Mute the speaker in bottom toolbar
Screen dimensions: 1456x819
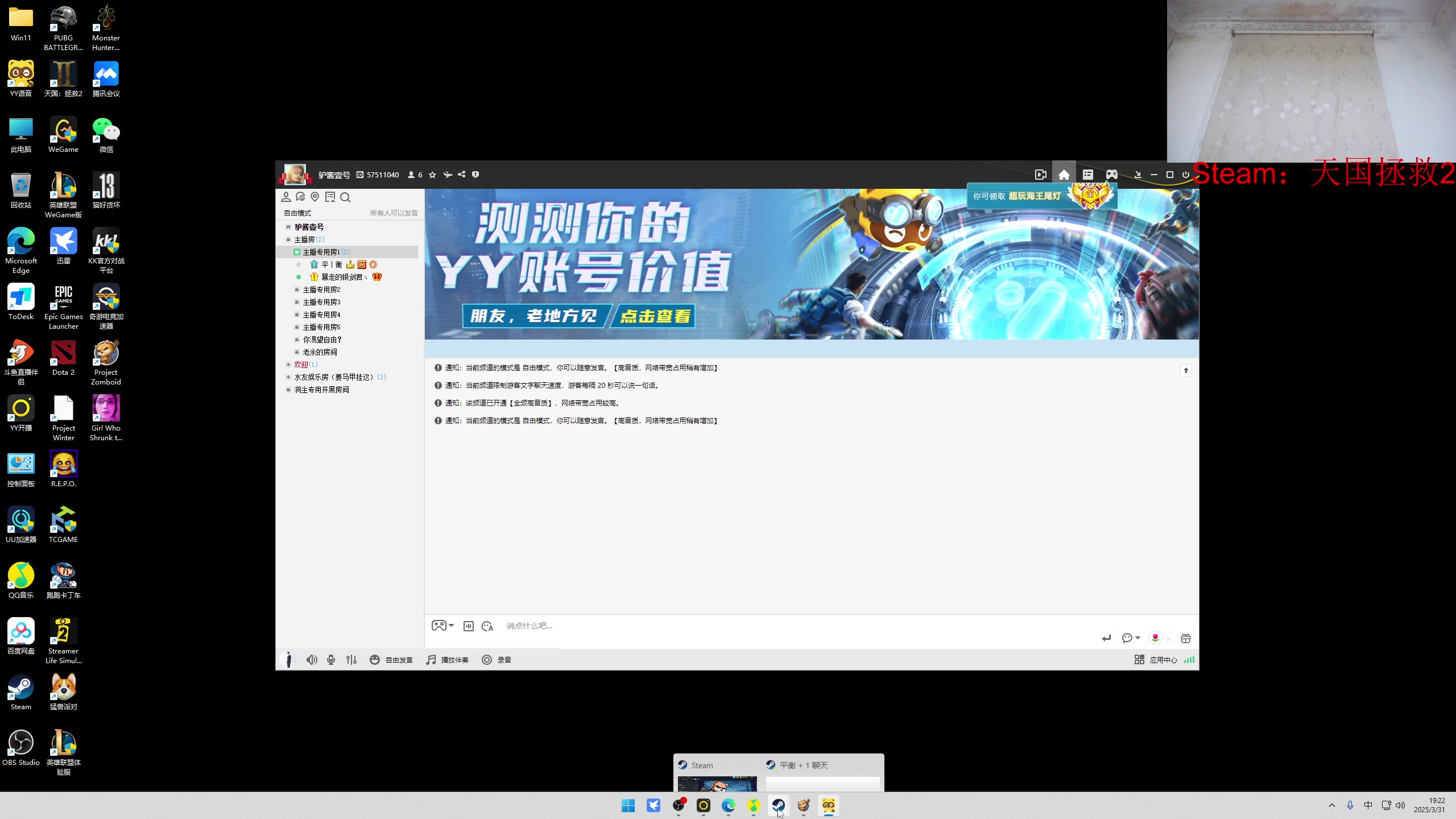(x=312, y=660)
